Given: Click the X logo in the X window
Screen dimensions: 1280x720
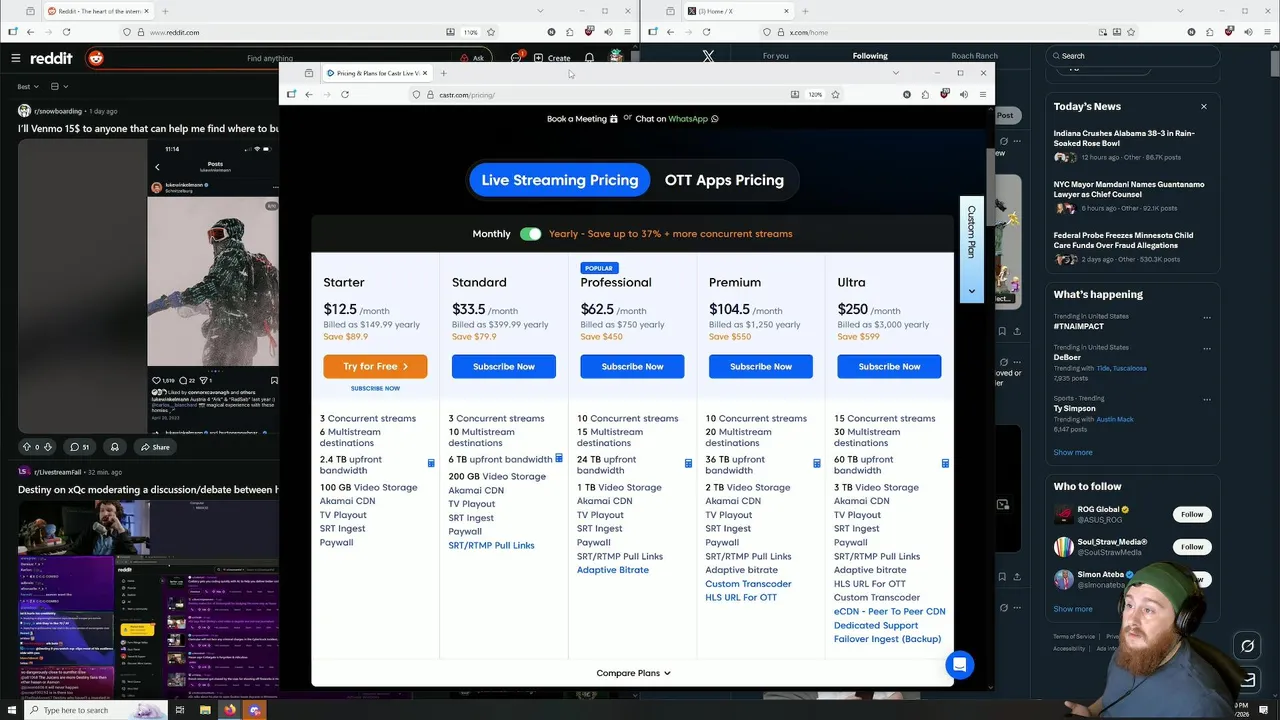Looking at the screenshot, I should pos(708,56).
